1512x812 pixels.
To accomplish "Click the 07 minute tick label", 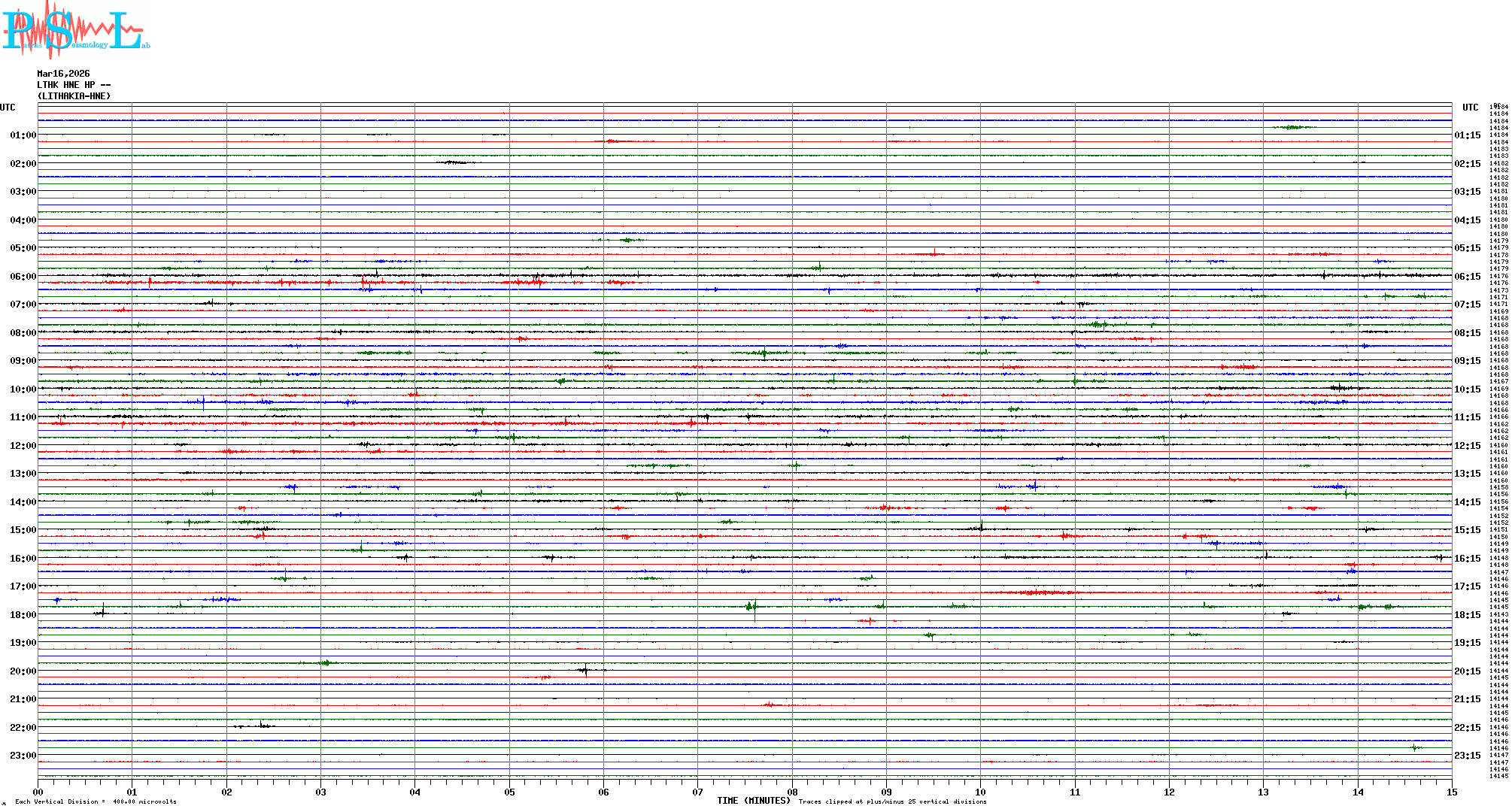I will 698,792.
